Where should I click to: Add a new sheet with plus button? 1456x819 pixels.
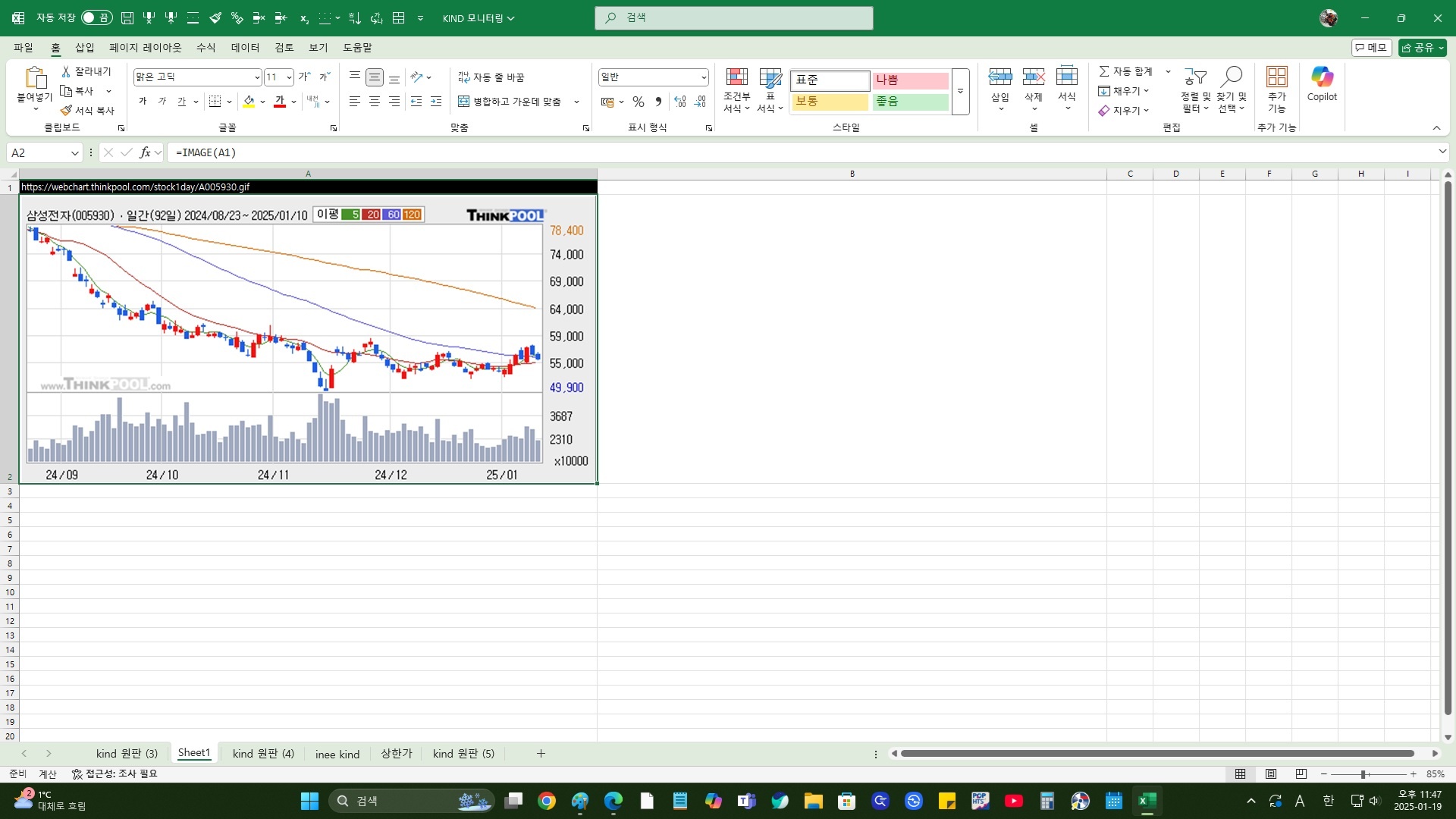[541, 754]
